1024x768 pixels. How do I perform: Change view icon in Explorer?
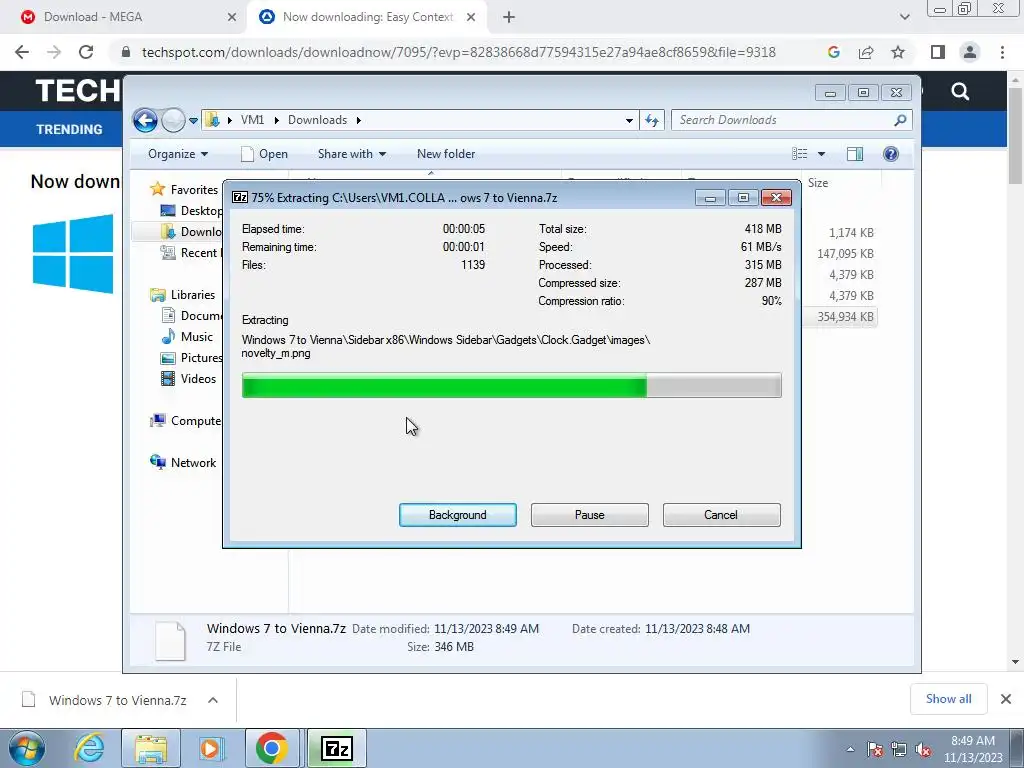pos(800,154)
